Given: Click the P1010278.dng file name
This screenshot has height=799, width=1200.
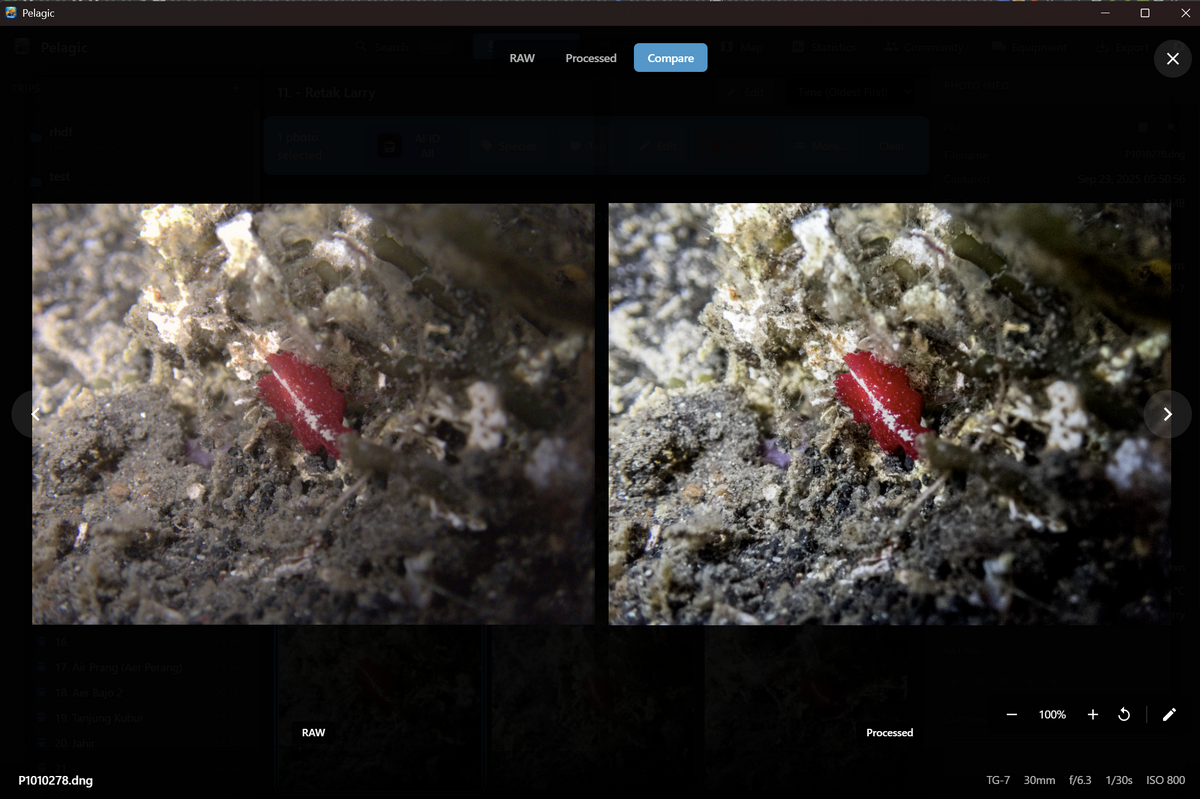Looking at the screenshot, I should point(56,780).
